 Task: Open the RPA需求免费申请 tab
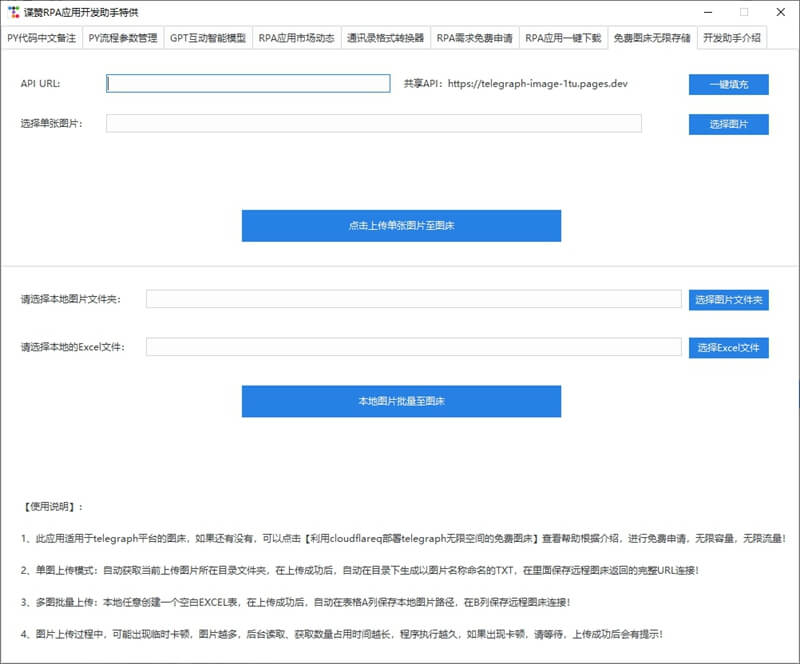point(474,38)
